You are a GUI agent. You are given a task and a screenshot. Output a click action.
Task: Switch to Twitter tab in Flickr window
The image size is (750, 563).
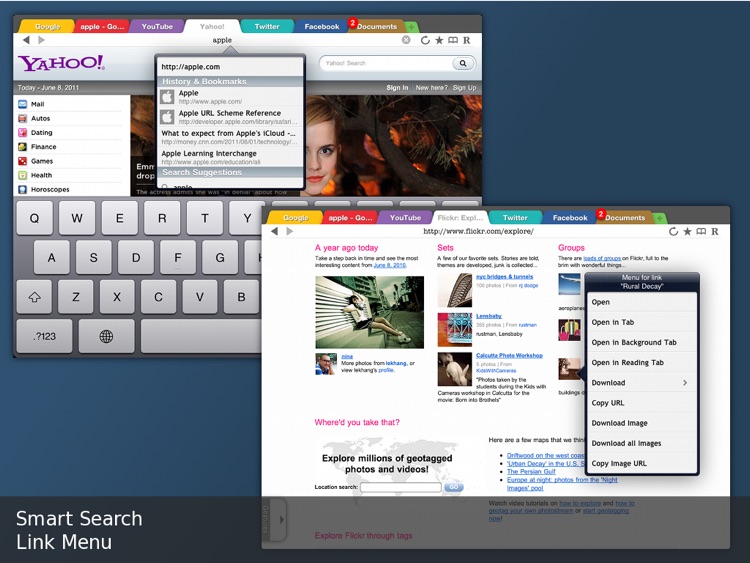click(515, 218)
